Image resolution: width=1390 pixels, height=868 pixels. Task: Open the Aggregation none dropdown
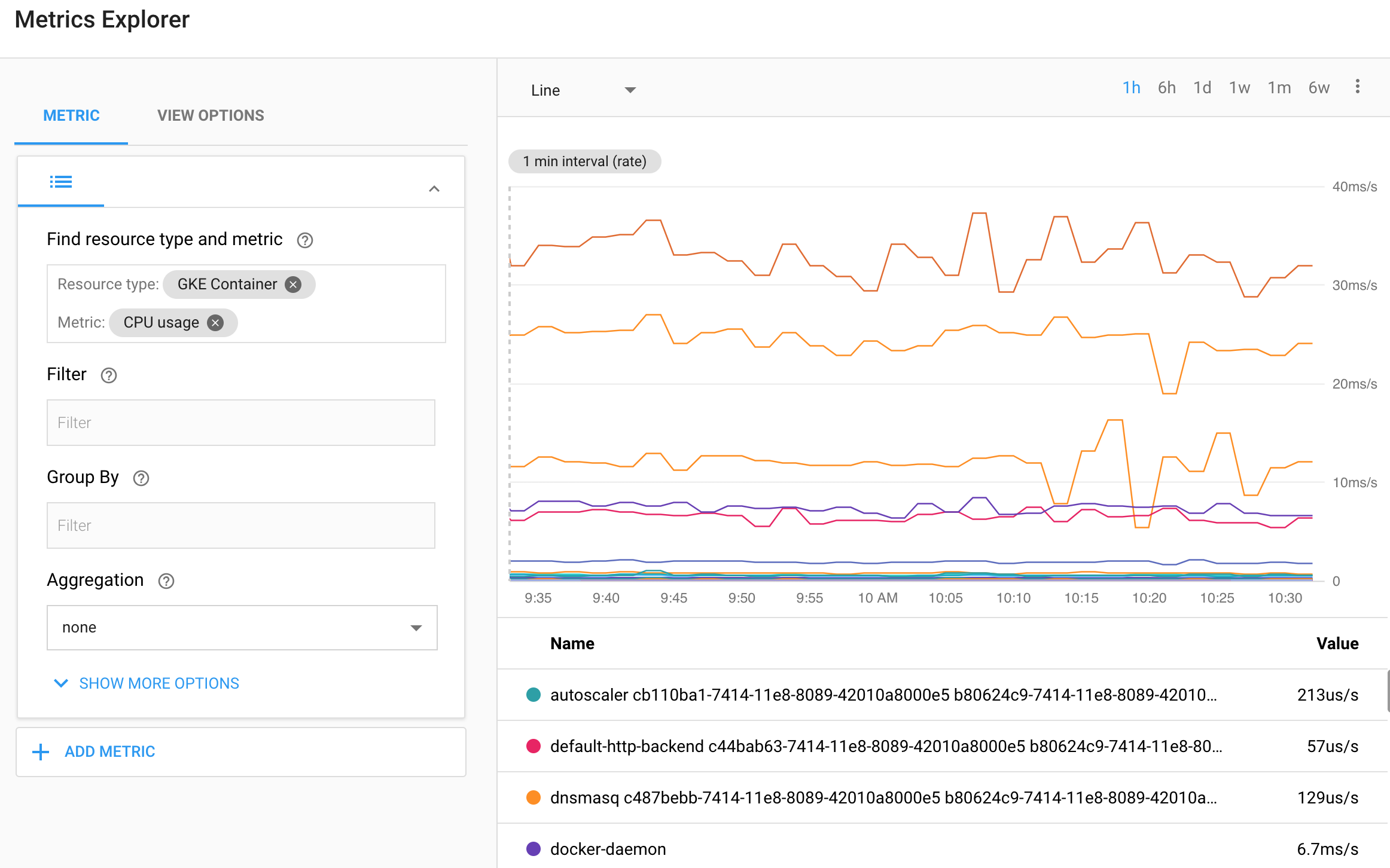[242, 628]
